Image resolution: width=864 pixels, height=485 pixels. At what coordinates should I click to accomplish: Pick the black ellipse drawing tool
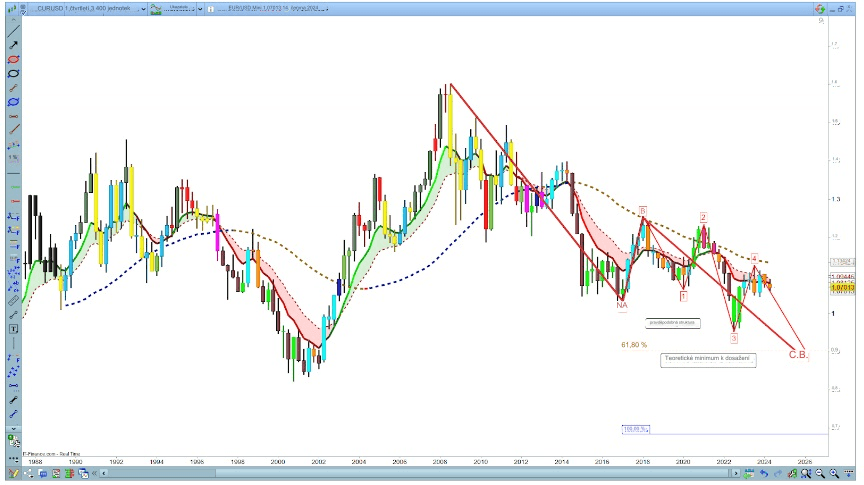(x=13, y=74)
